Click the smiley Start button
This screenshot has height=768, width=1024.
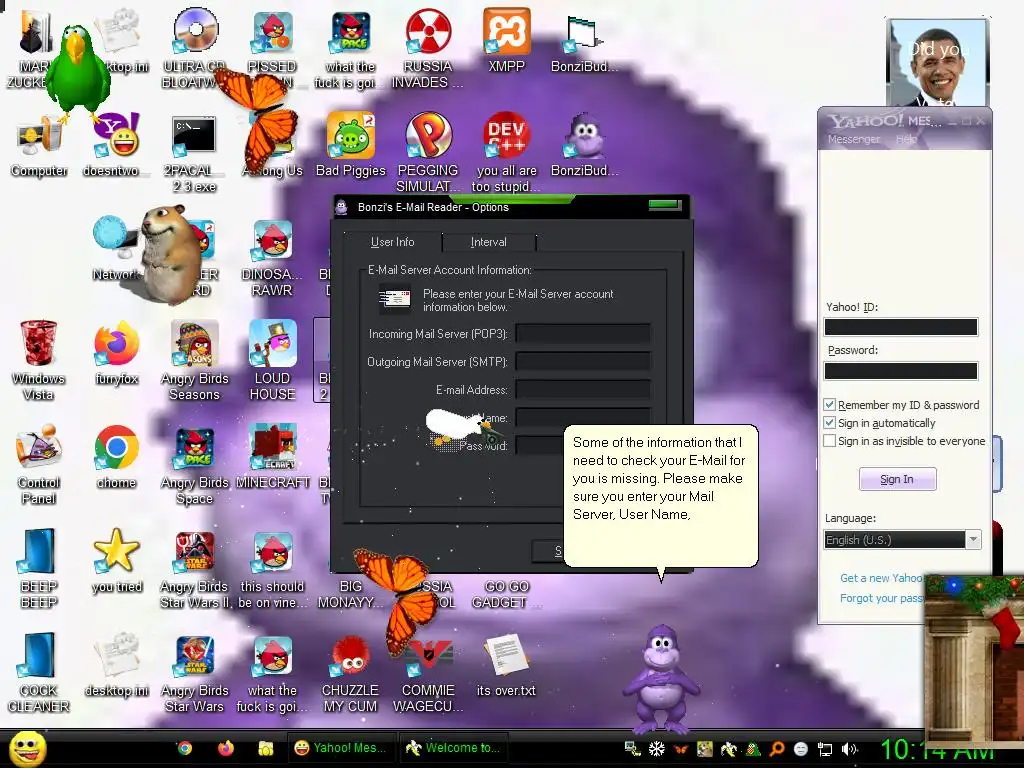(x=28, y=749)
